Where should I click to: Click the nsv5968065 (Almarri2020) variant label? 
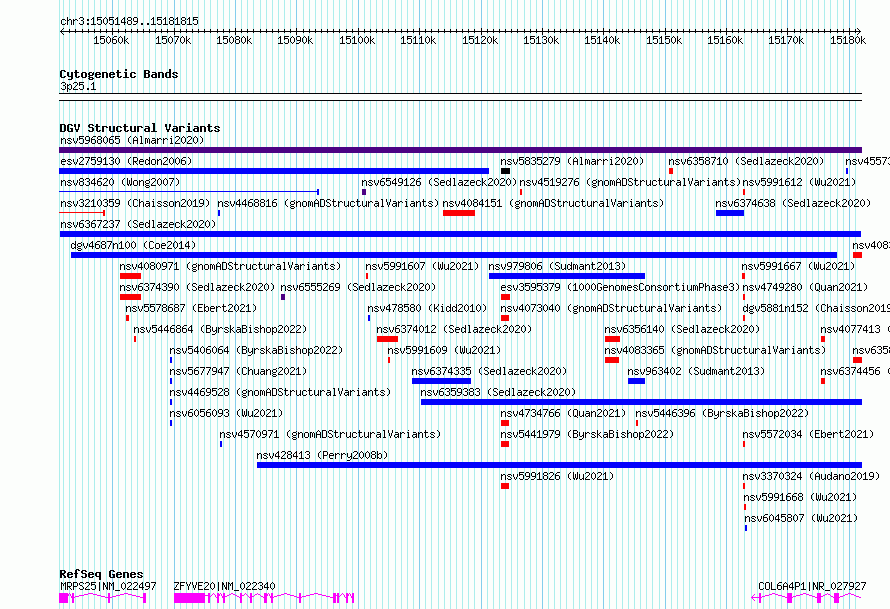click(x=132, y=140)
